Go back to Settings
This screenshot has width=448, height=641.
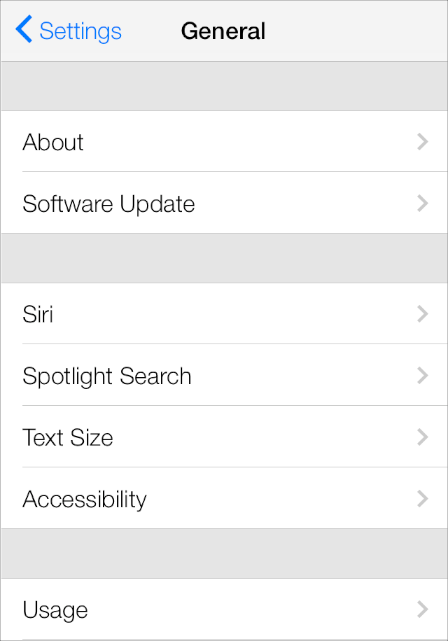(69, 30)
